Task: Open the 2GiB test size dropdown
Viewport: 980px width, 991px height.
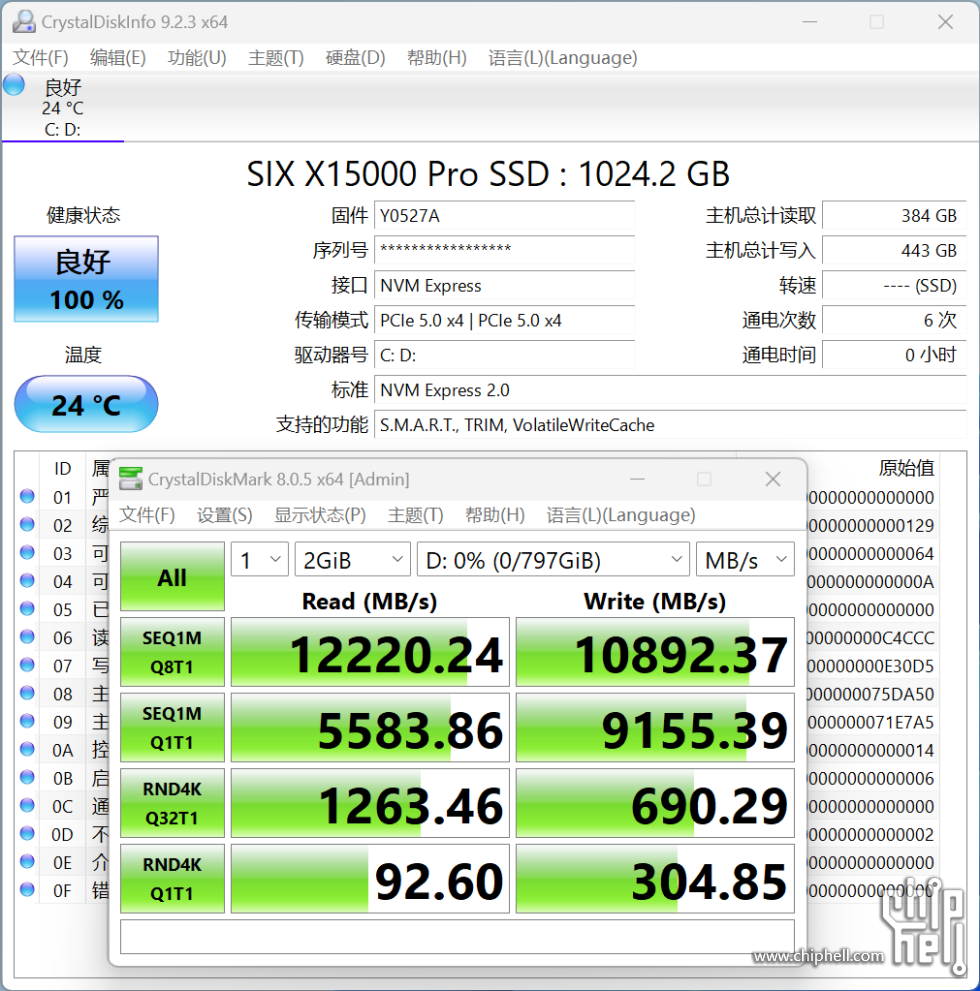Action: pos(352,560)
